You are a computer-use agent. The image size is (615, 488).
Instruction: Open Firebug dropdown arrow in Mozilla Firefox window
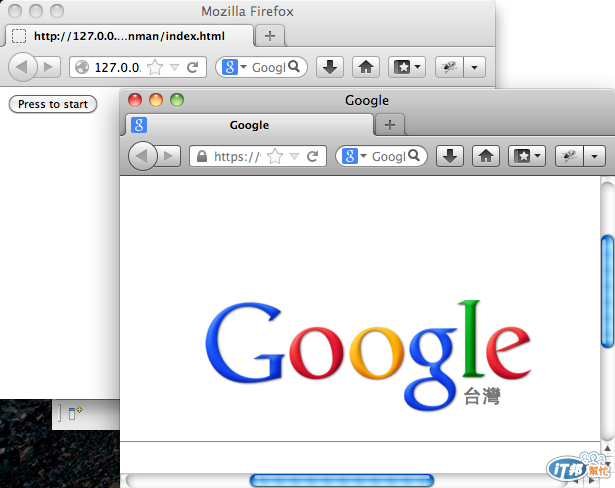point(475,67)
